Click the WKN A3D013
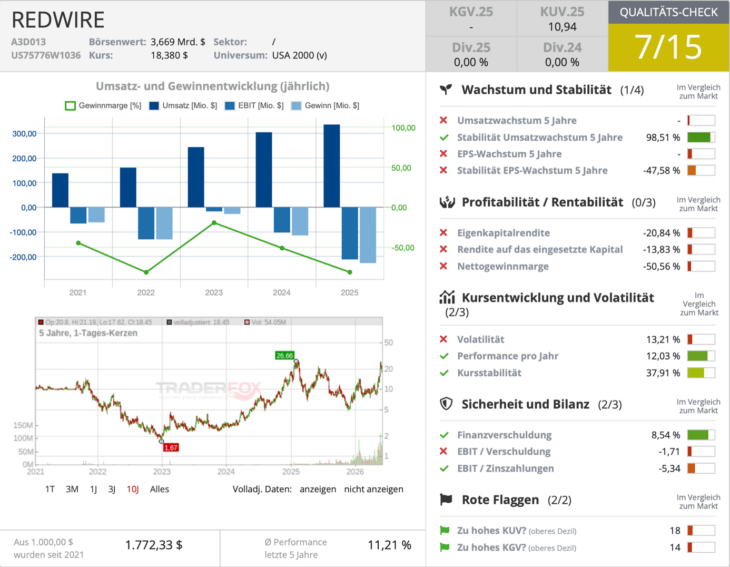 point(28,41)
